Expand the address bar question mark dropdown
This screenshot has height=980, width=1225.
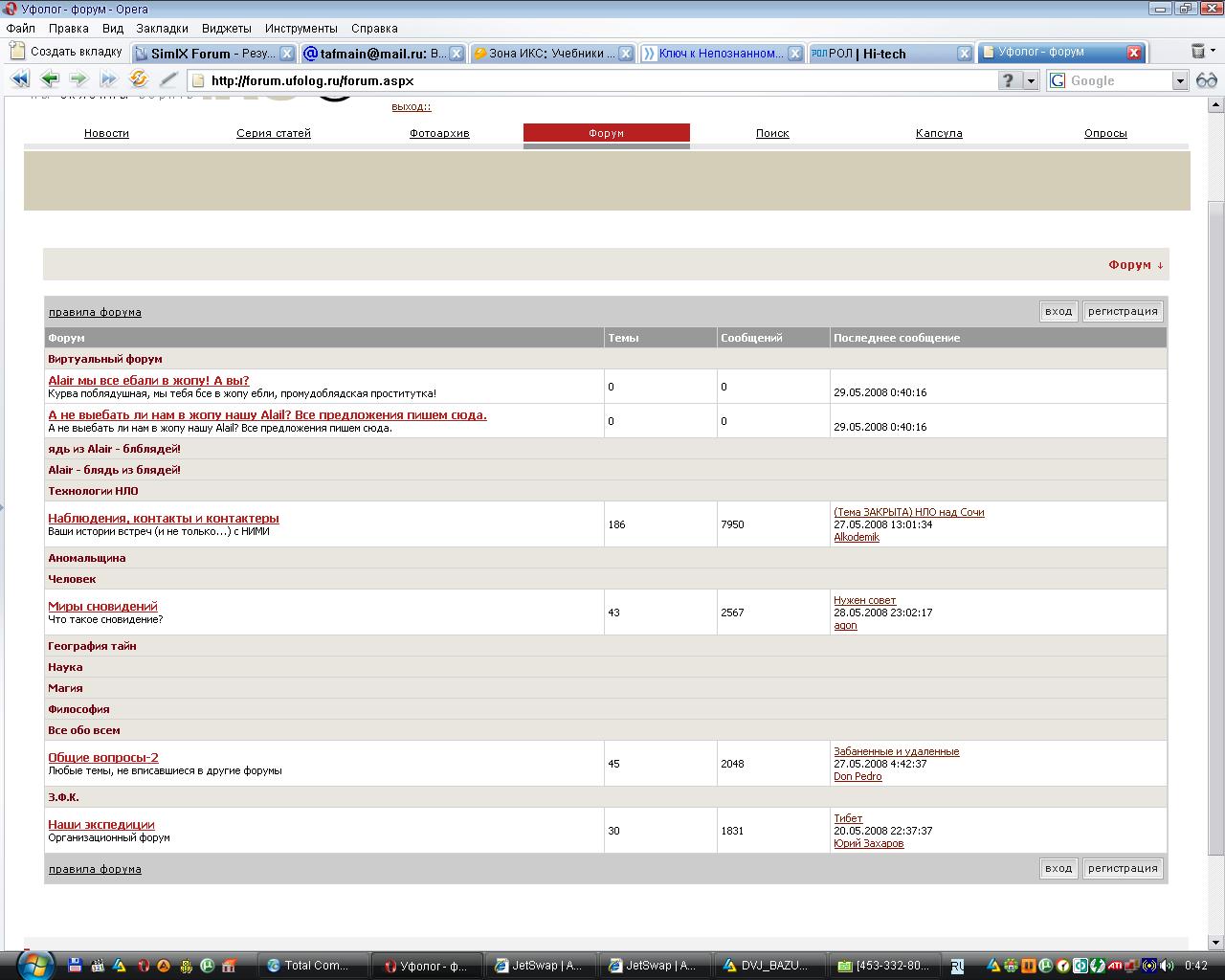pos(1031,81)
